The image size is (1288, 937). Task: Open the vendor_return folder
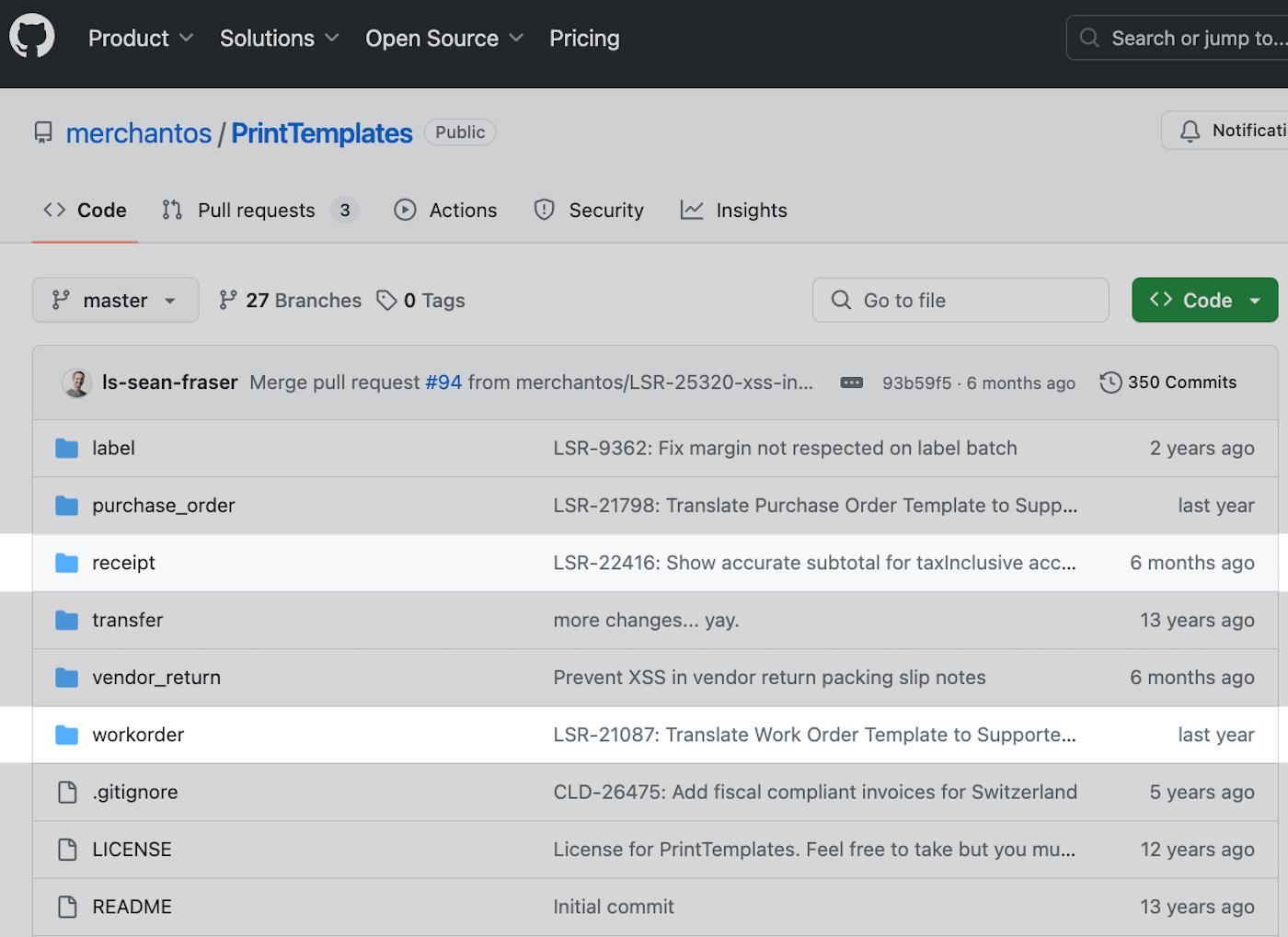(156, 678)
